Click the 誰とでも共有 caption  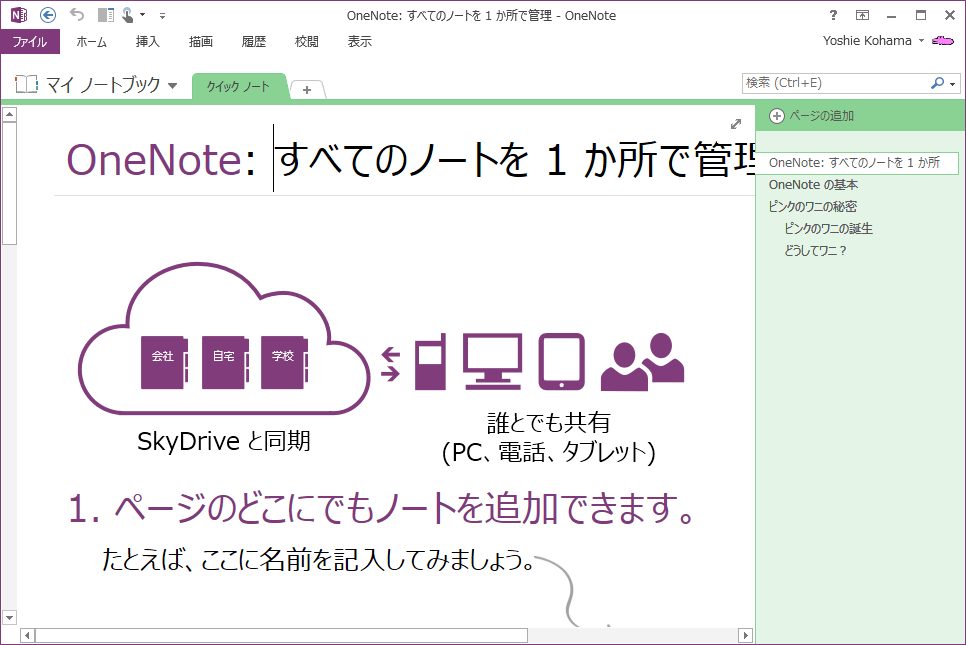[548, 423]
